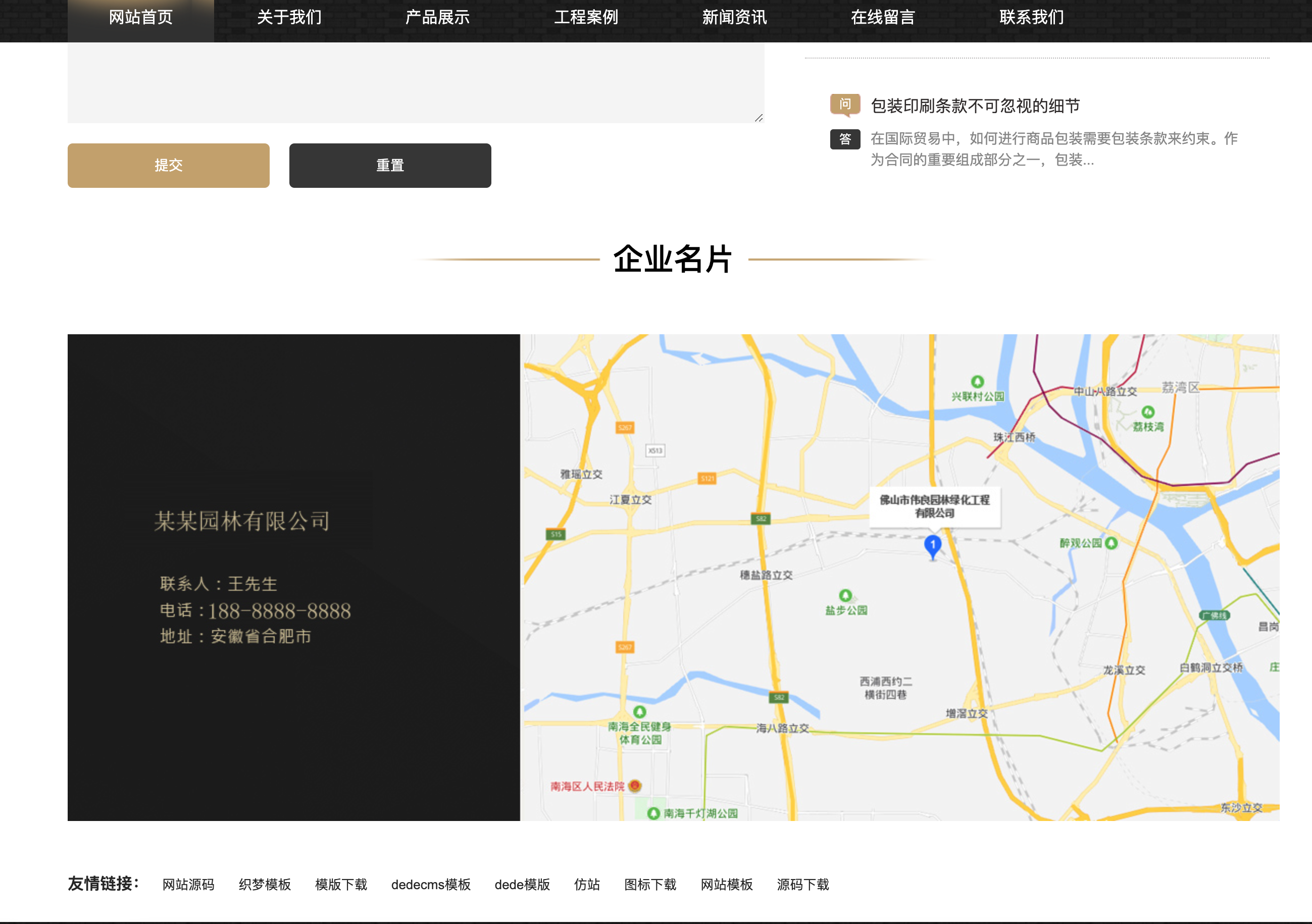Open the 图标下载 link
Viewport: 1312px width, 924px height.
click(650, 885)
